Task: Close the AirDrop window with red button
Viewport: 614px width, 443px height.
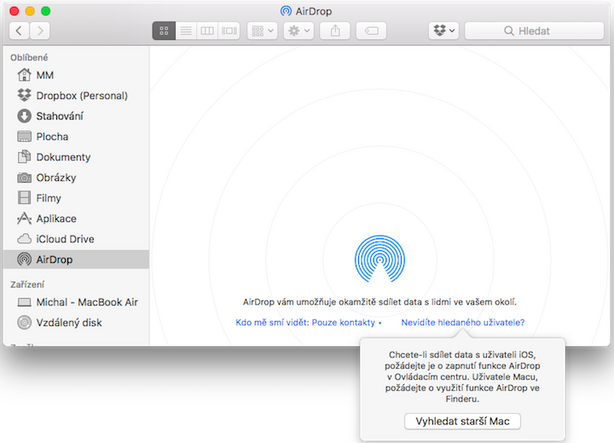Action: coord(14,11)
